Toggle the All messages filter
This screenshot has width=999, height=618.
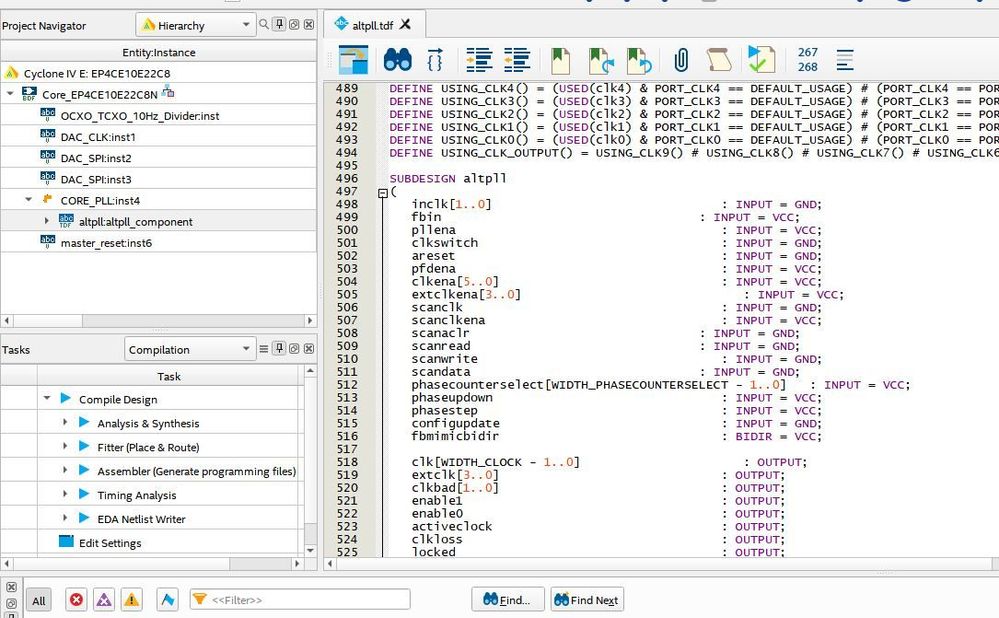39,600
